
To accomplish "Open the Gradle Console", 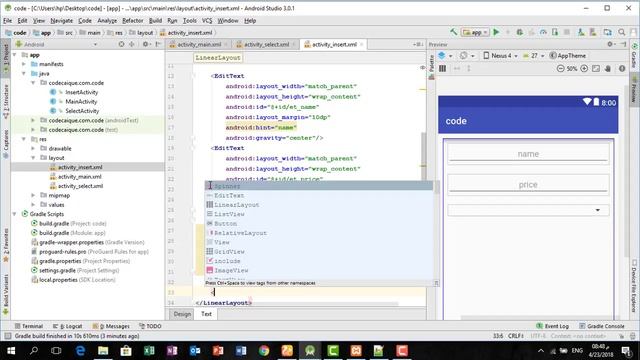I will tap(602, 326).
